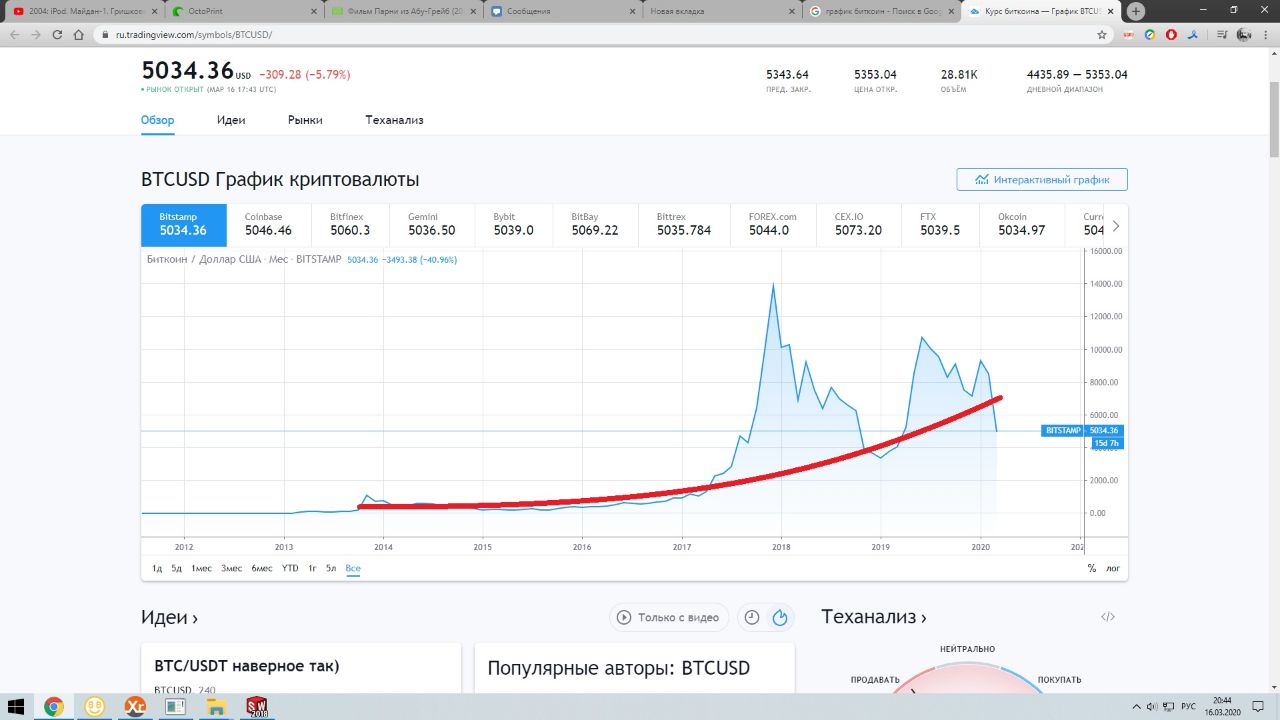This screenshot has height=720, width=1280.
Task: Open the yellow smiley app in taskbar
Action: (x=95, y=706)
